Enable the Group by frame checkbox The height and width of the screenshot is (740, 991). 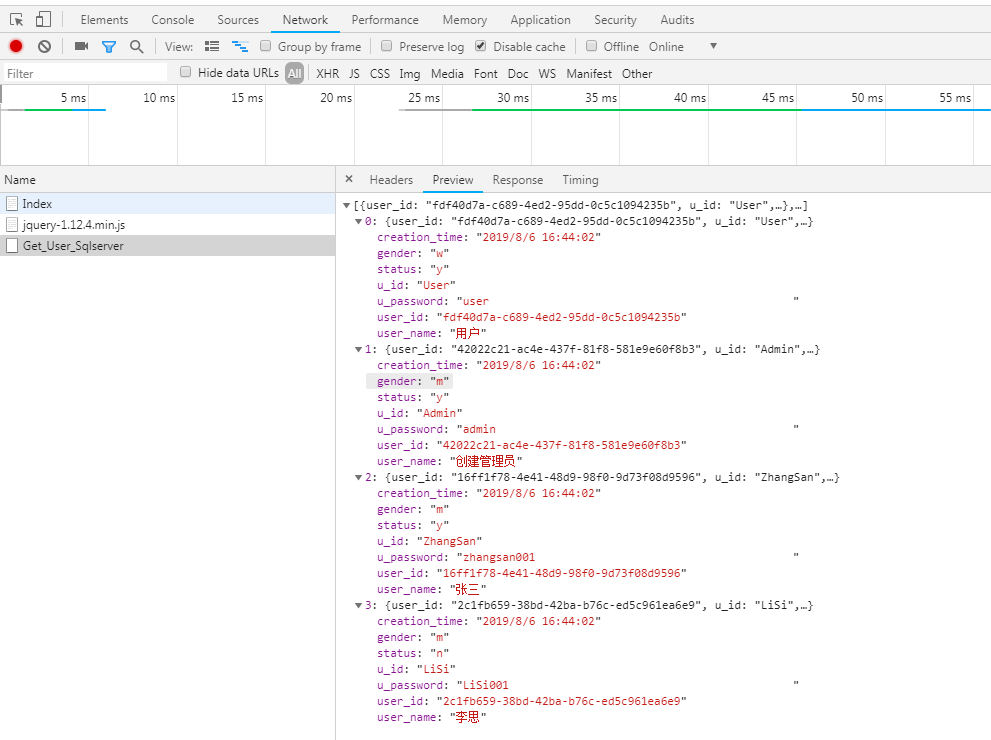point(266,47)
